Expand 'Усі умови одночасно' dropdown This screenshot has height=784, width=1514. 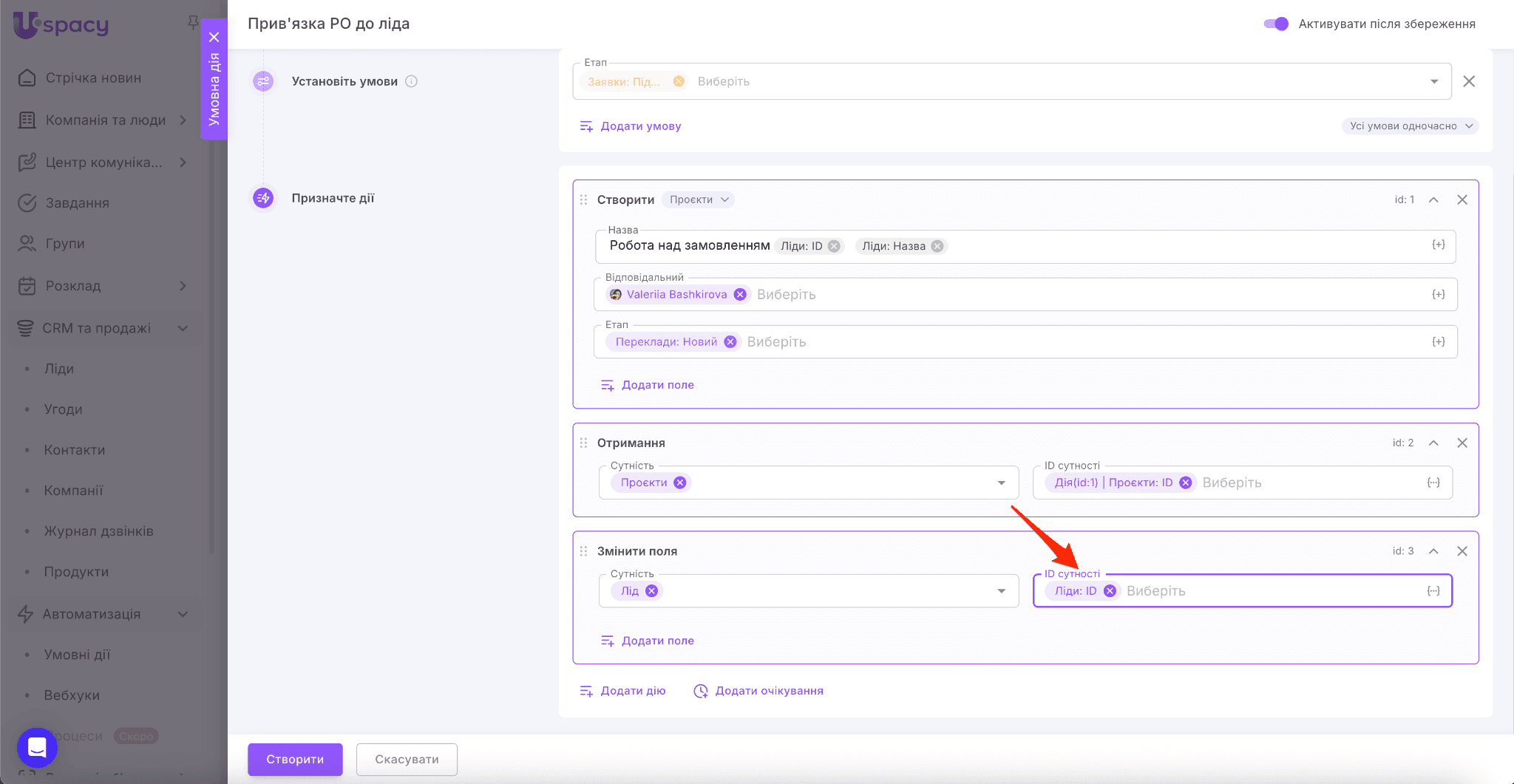tap(1410, 126)
